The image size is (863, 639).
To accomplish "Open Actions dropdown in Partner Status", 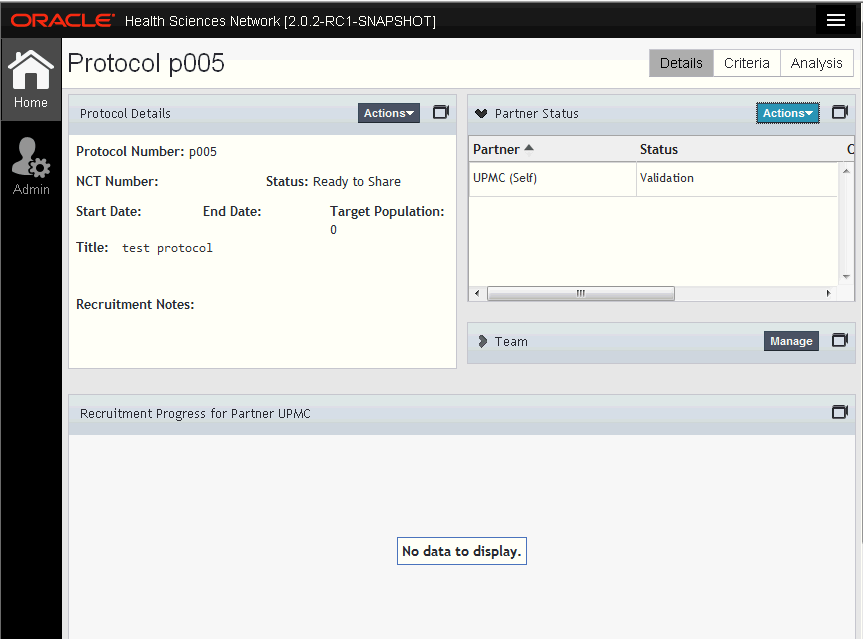I will tap(788, 113).
